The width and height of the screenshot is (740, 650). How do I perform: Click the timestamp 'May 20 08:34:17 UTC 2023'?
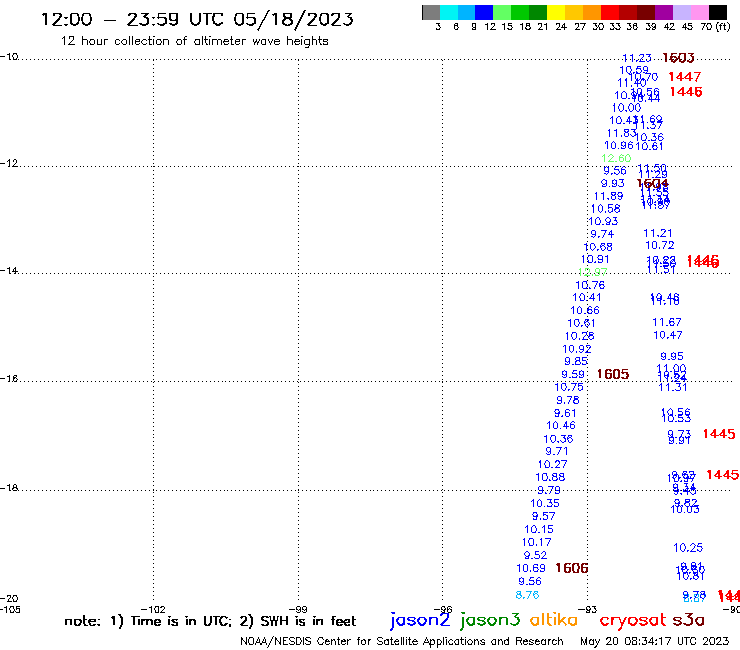coord(654,641)
